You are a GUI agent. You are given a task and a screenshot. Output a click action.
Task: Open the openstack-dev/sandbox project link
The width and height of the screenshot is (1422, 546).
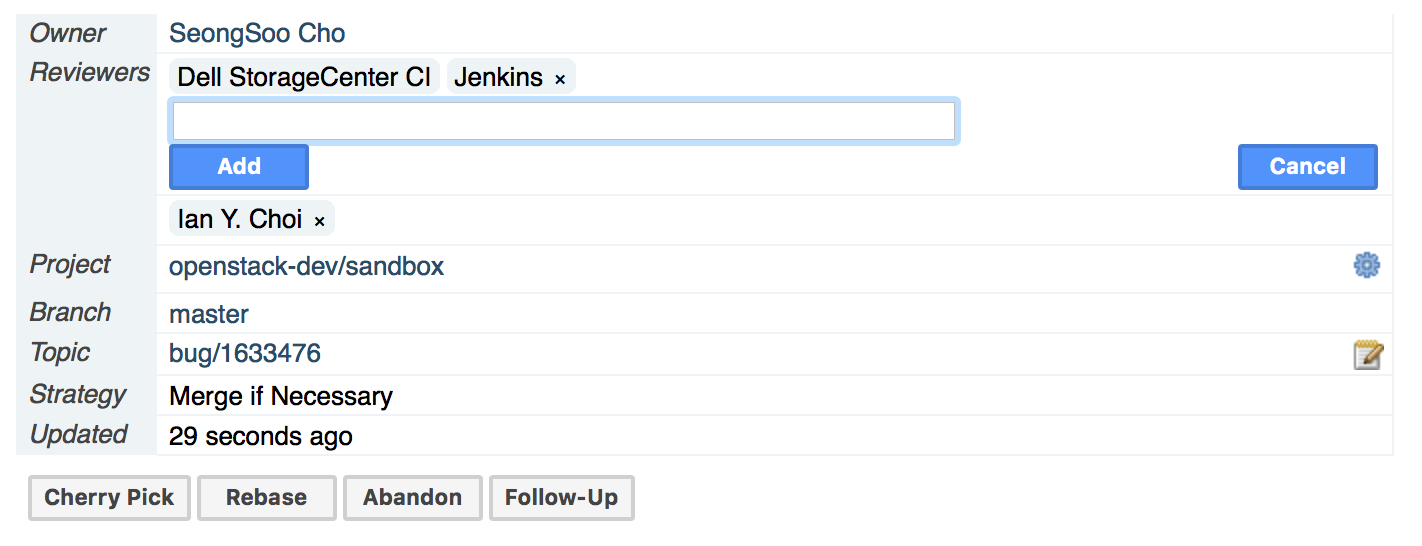(x=307, y=267)
